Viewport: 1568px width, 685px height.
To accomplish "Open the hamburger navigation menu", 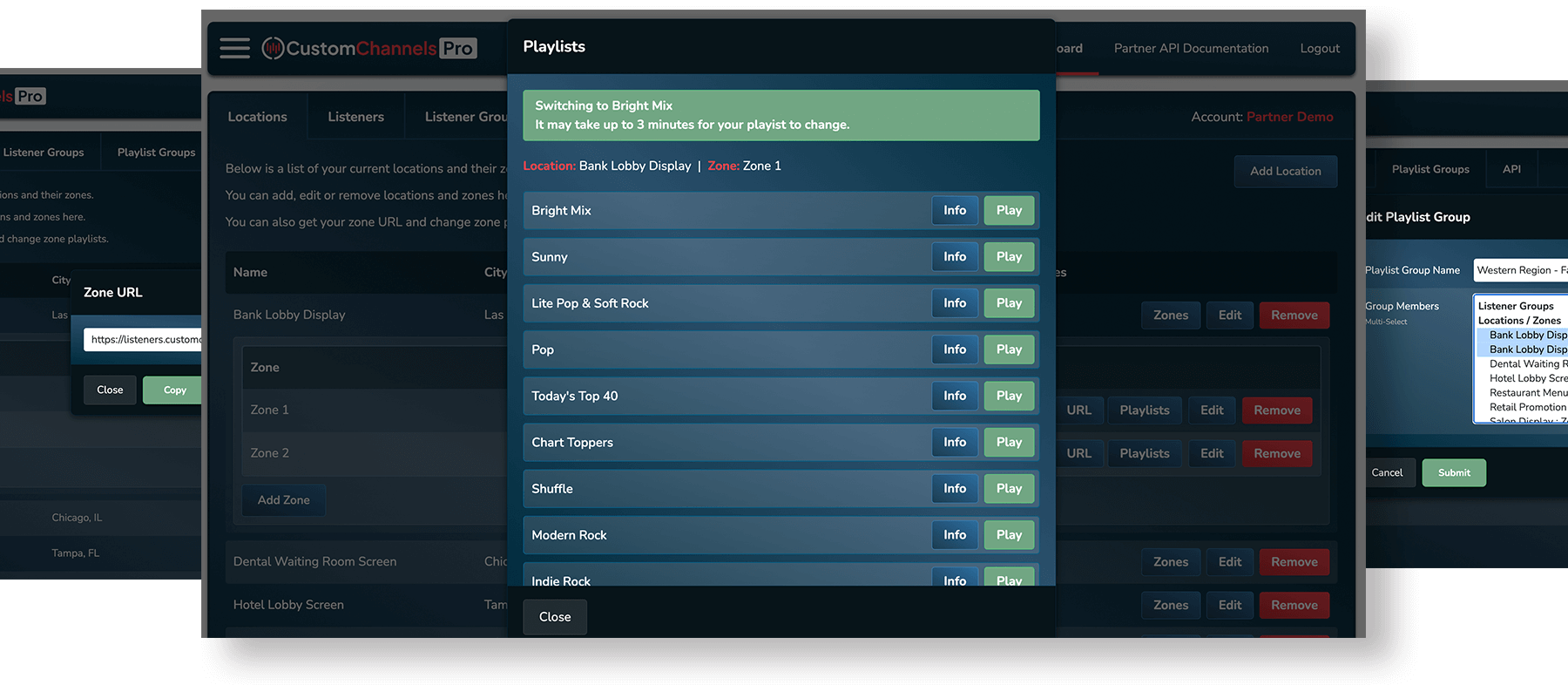I will pos(234,48).
